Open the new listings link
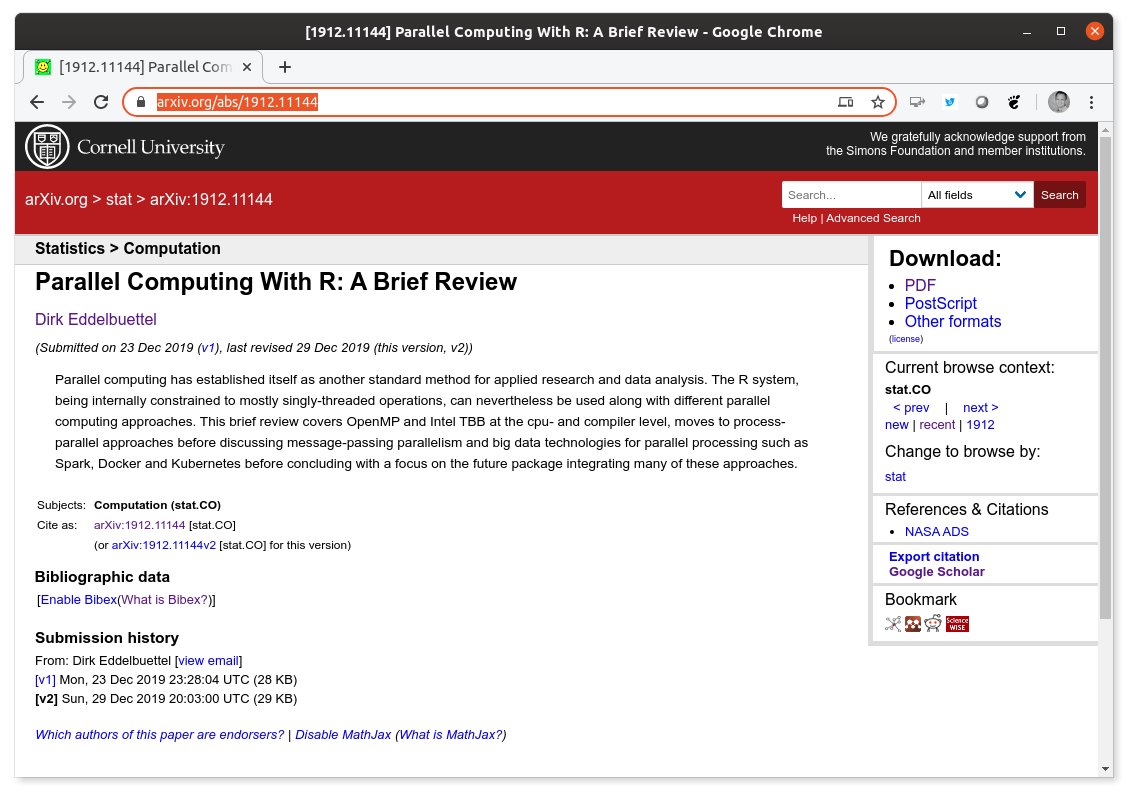The image size is (1132, 796). click(x=897, y=425)
